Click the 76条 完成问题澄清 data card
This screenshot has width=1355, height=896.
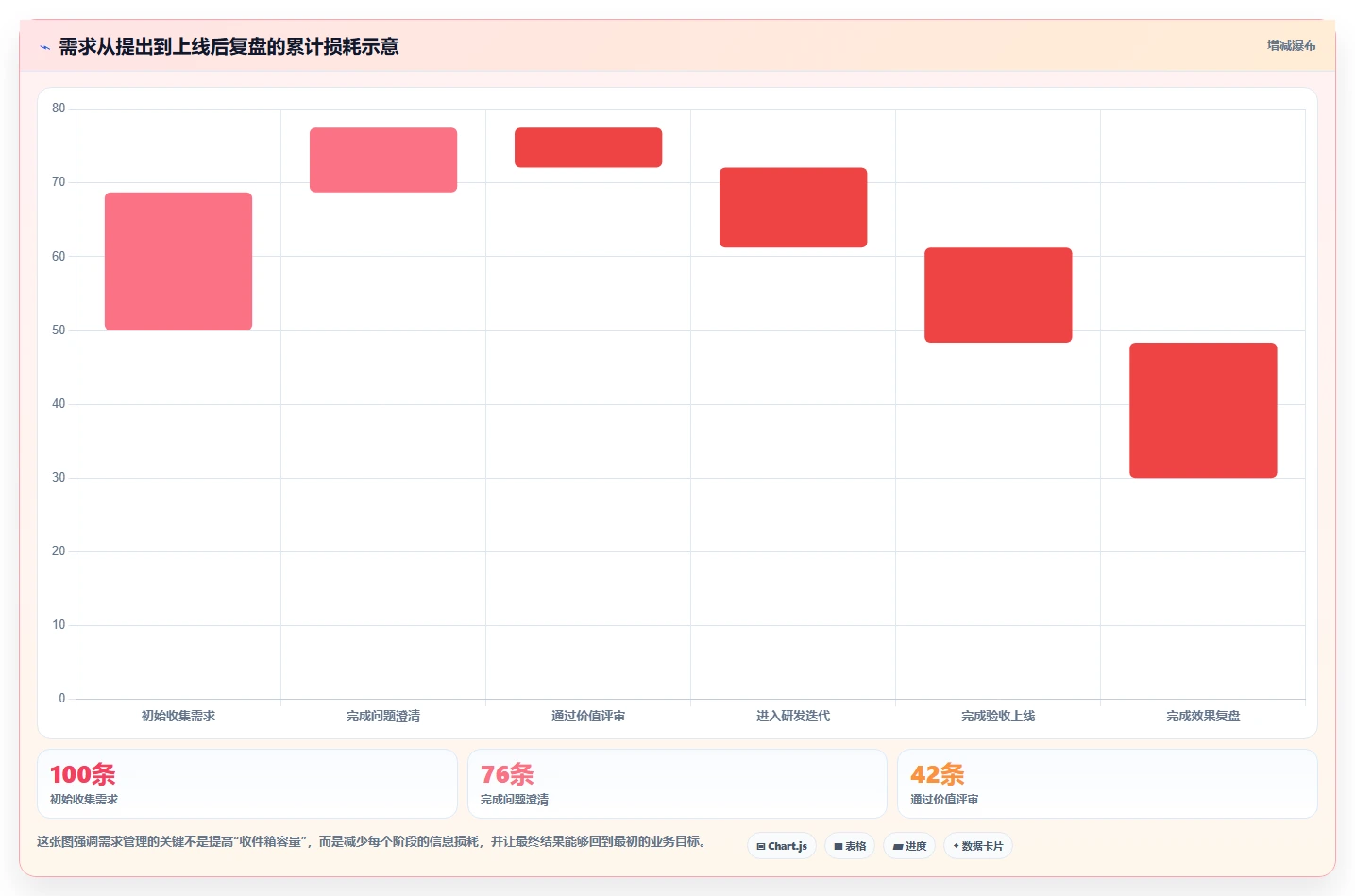point(677,784)
